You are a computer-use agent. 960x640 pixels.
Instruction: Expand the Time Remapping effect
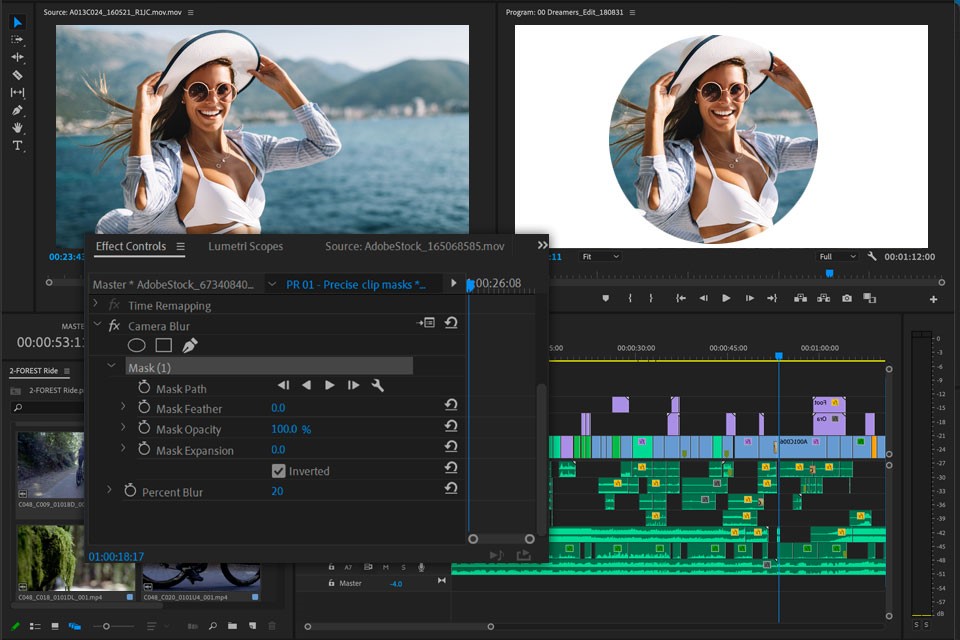(x=96, y=304)
